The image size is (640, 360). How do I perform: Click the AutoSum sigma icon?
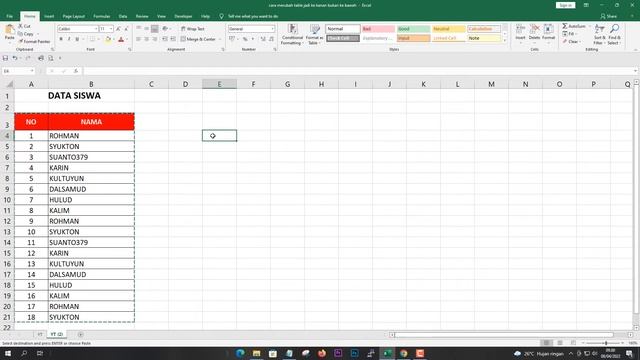(565, 26)
